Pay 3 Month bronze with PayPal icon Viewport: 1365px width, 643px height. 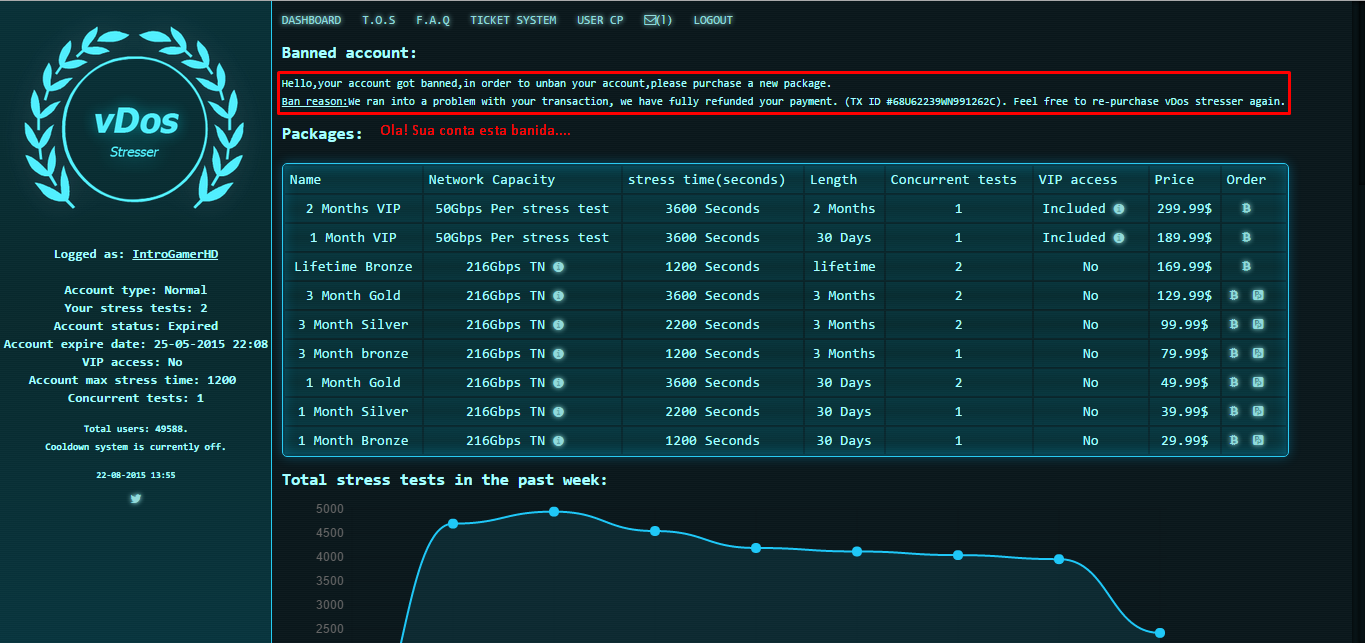click(1258, 354)
